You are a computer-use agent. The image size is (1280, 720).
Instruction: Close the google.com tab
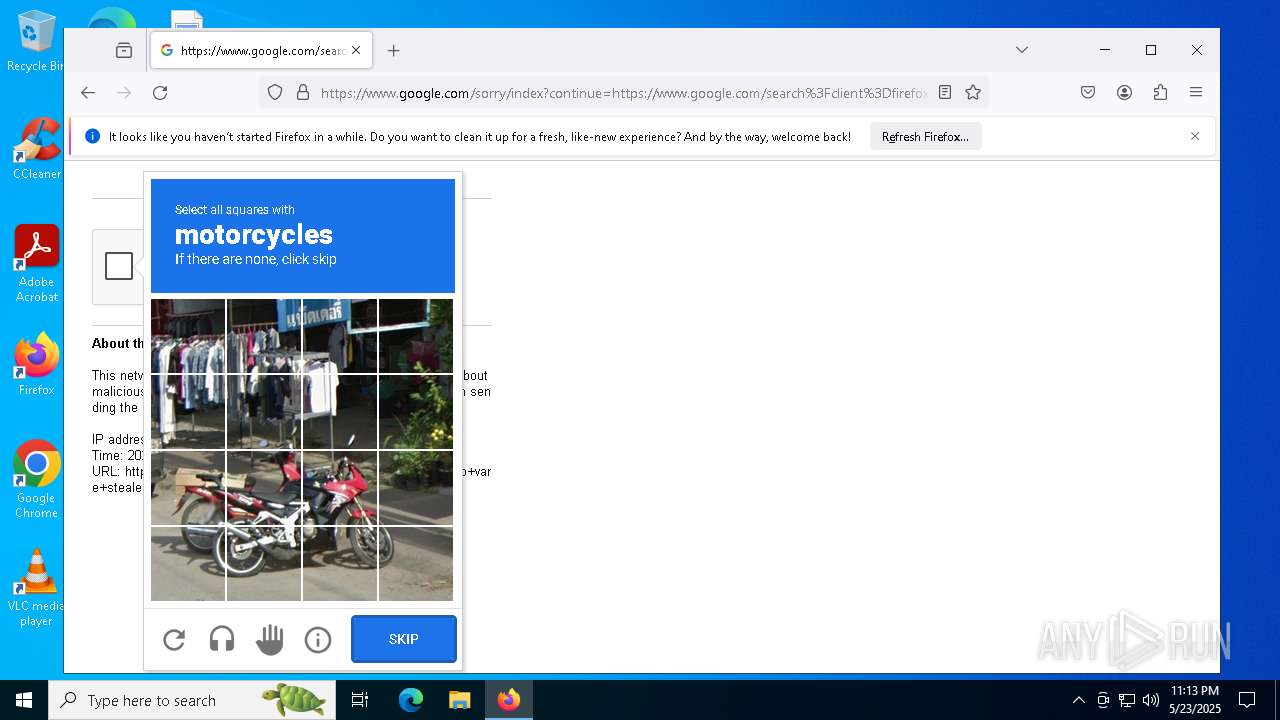point(356,50)
